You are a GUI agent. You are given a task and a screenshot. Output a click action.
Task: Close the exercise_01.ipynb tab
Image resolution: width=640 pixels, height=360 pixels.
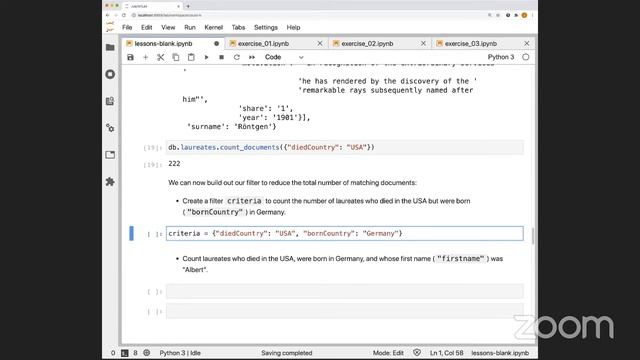pyautogui.click(x=320, y=43)
